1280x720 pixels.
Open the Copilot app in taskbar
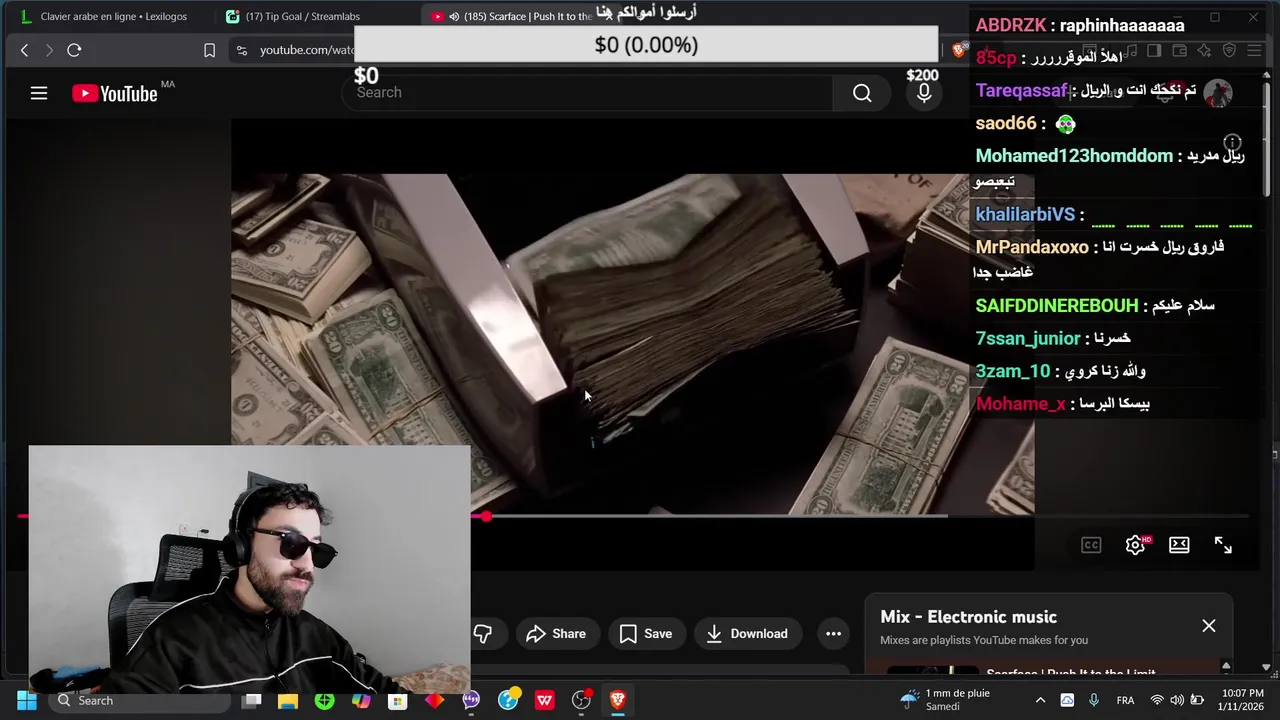point(361,700)
